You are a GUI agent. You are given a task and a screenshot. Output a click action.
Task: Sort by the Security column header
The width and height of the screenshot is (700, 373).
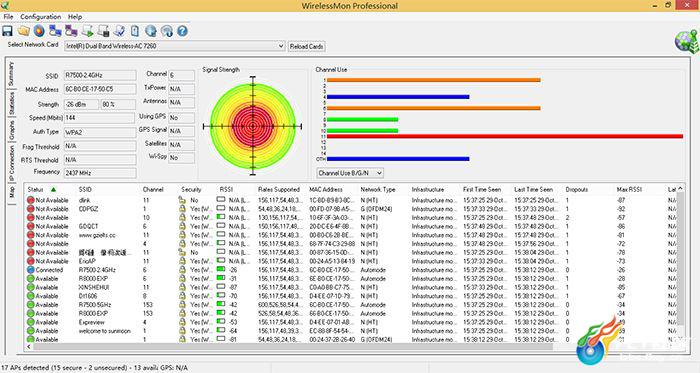[x=191, y=190]
